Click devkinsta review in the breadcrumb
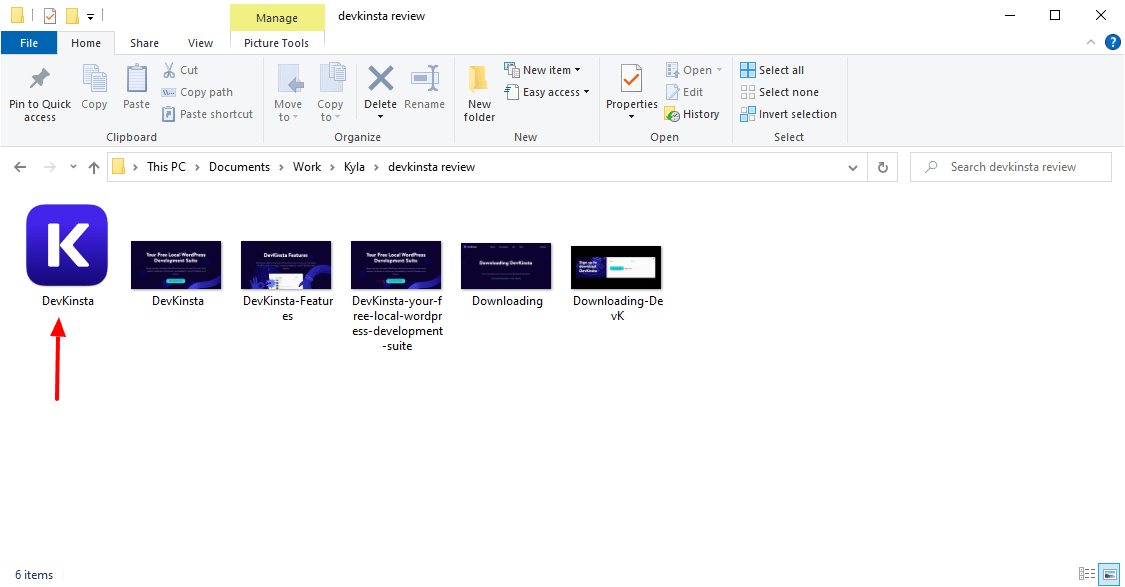 tap(431, 166)
